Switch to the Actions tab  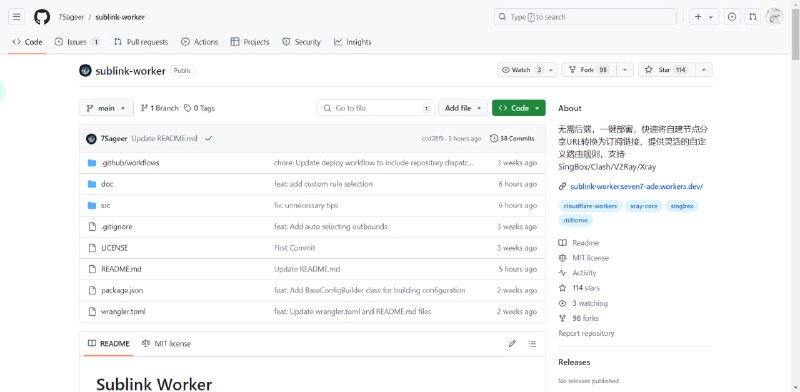[x=199, y=42]
